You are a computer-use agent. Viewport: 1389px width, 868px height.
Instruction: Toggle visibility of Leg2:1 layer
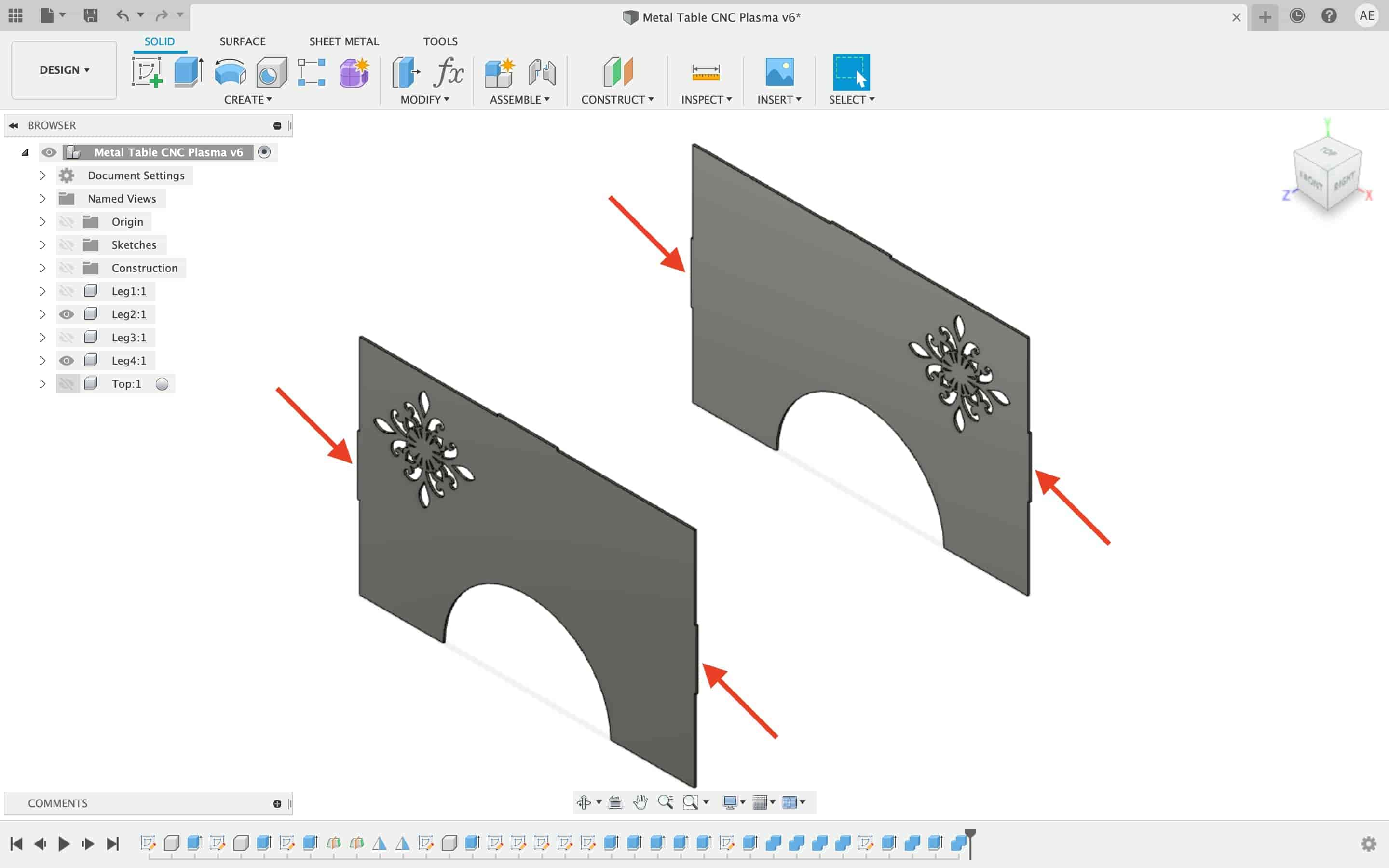[x=65, y=314]
